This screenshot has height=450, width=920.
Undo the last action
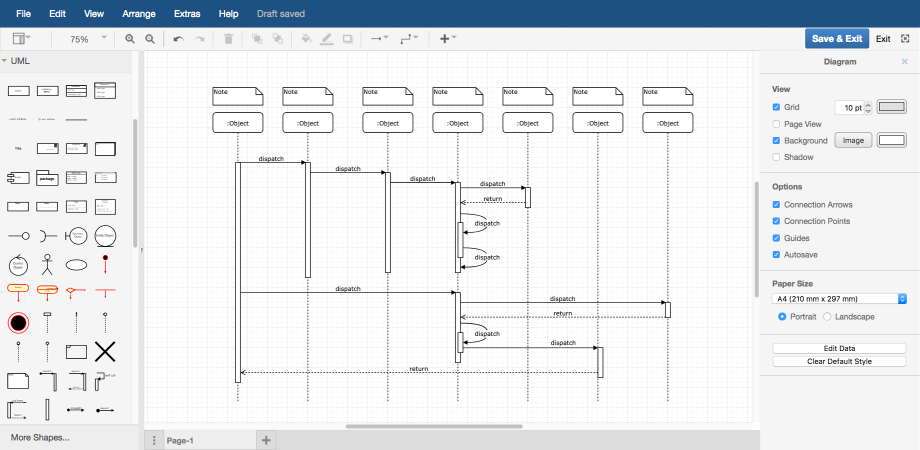178,39
